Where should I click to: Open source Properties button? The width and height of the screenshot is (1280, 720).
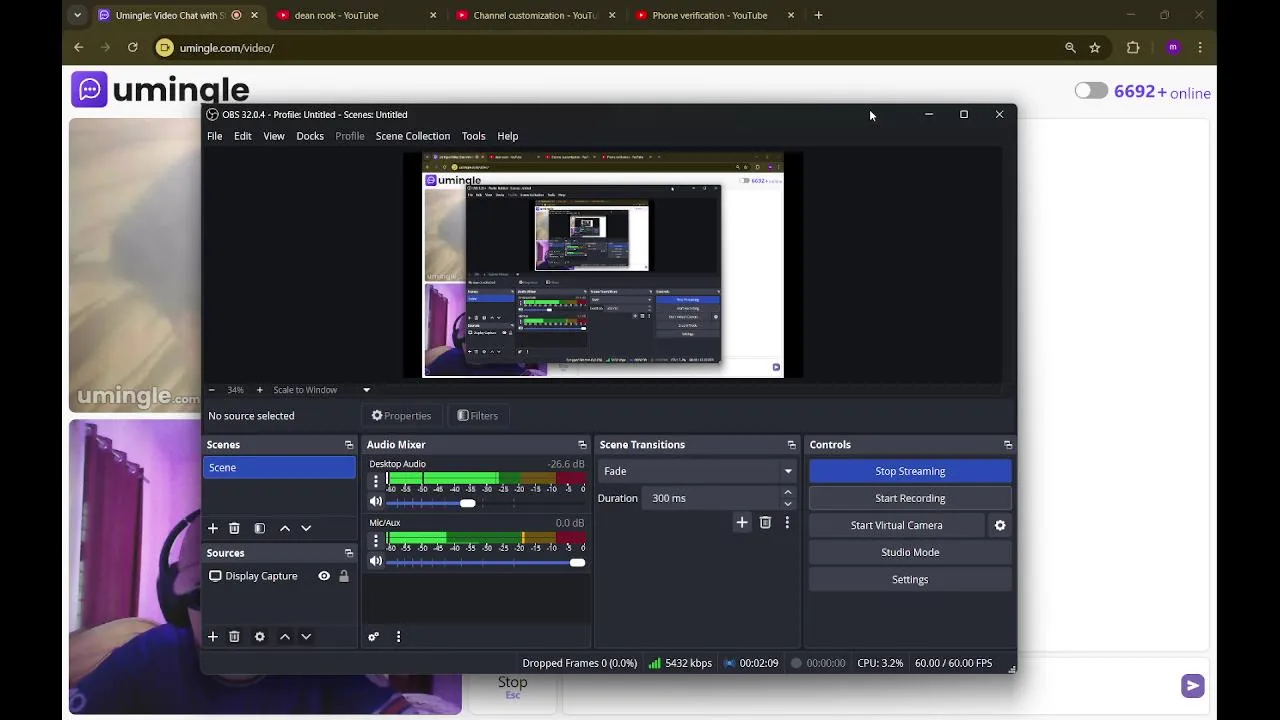401,416
